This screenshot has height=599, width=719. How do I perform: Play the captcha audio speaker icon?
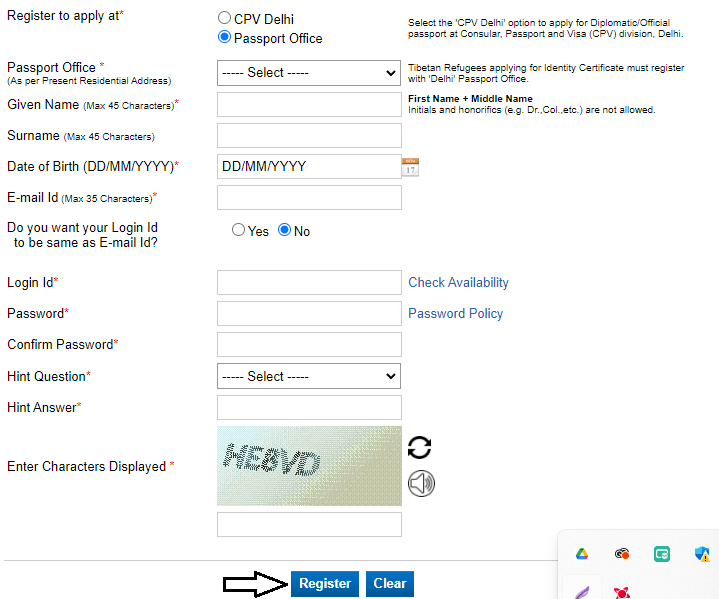[421, 483]
